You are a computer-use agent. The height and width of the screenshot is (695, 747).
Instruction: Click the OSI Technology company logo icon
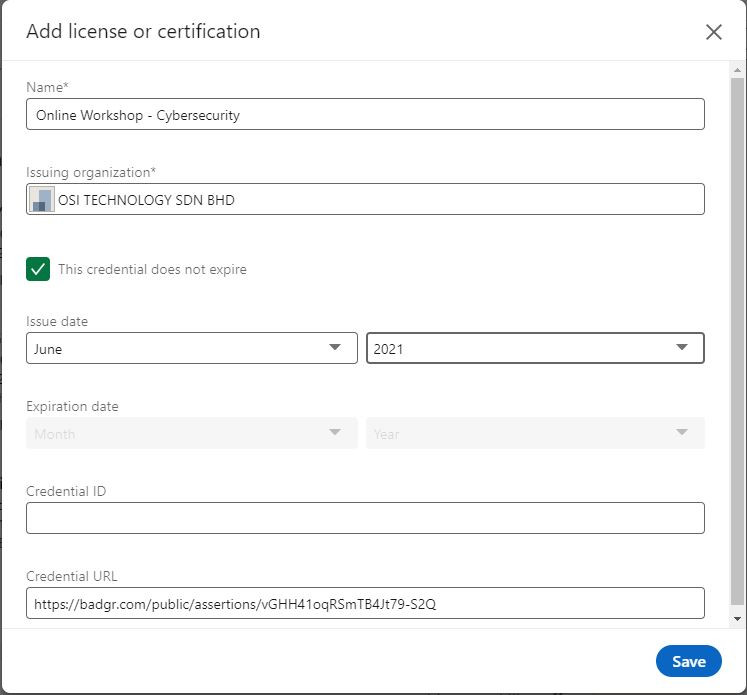(41, 199)
